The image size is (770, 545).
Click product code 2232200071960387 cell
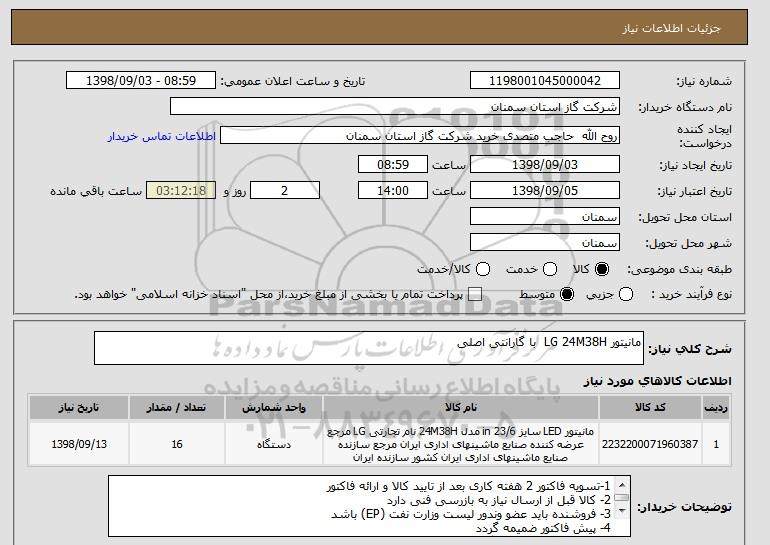[650, 444]
